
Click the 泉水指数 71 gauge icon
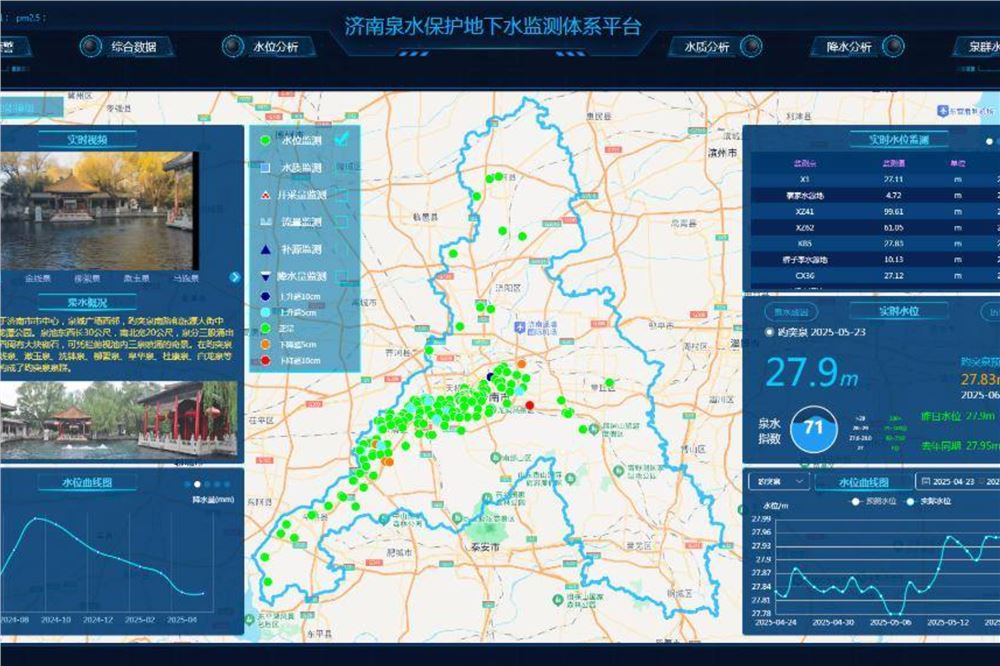click(x=814, y=429)
